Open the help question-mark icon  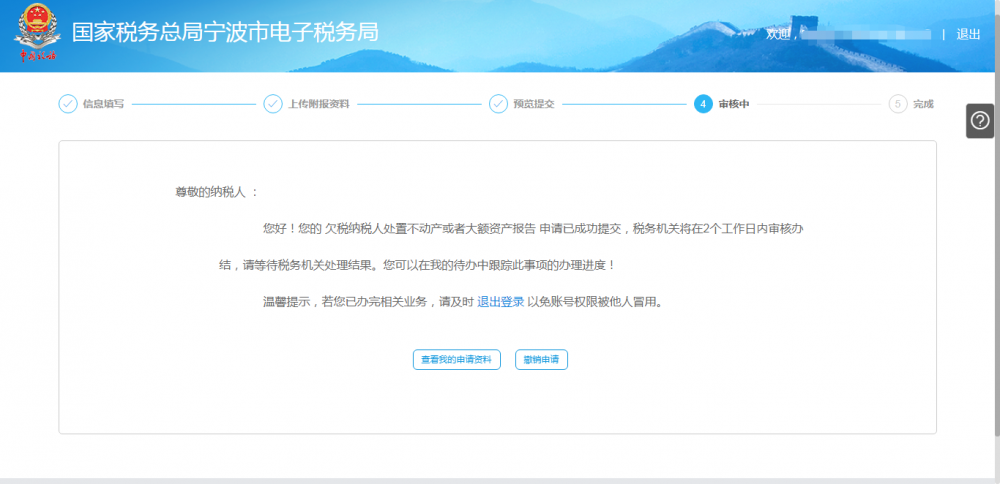coord(980,121)
